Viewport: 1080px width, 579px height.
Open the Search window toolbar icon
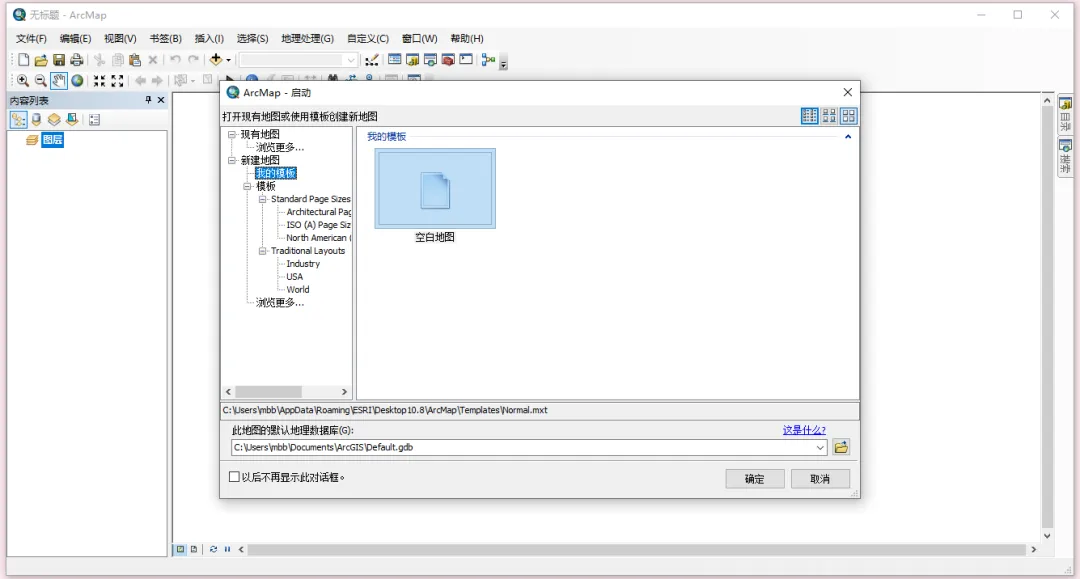click(x=430, y=60)
